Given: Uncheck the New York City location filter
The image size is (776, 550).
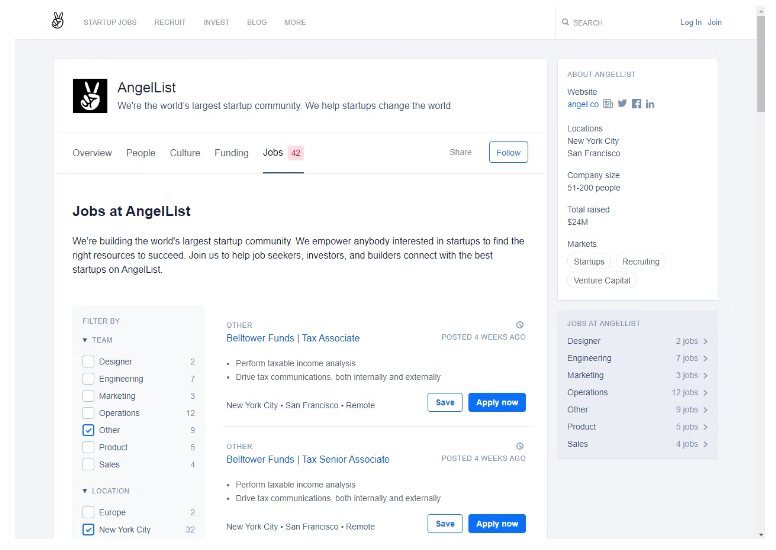Looking at the screenshot, I should [88, 530].
